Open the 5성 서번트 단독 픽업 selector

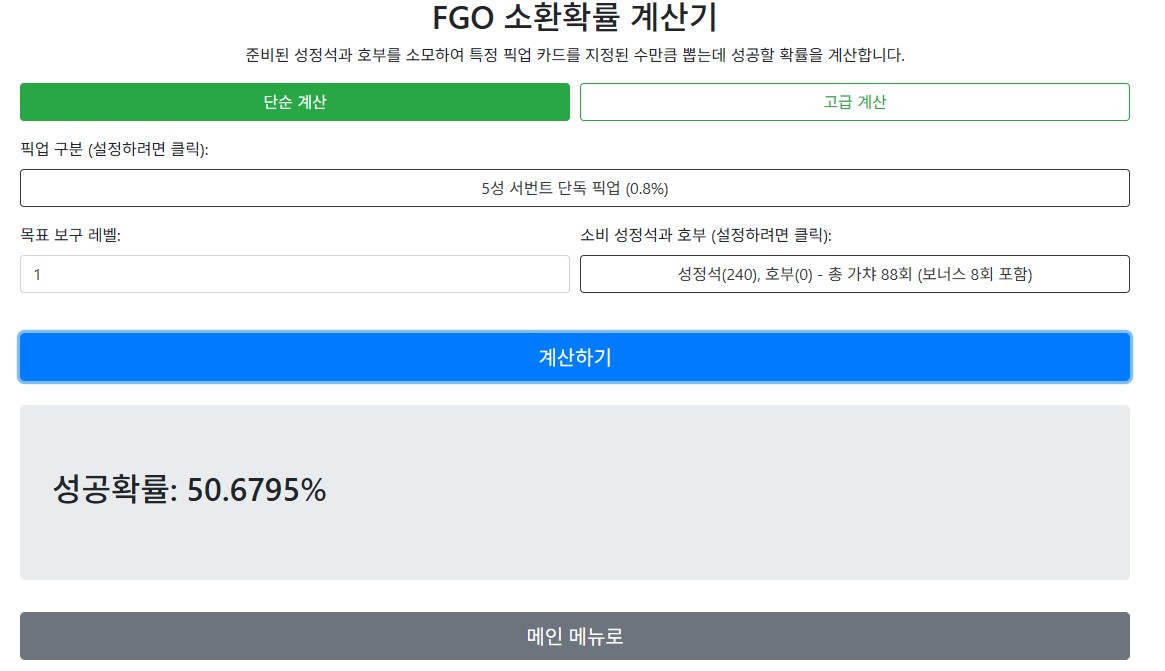pos(574,188)
